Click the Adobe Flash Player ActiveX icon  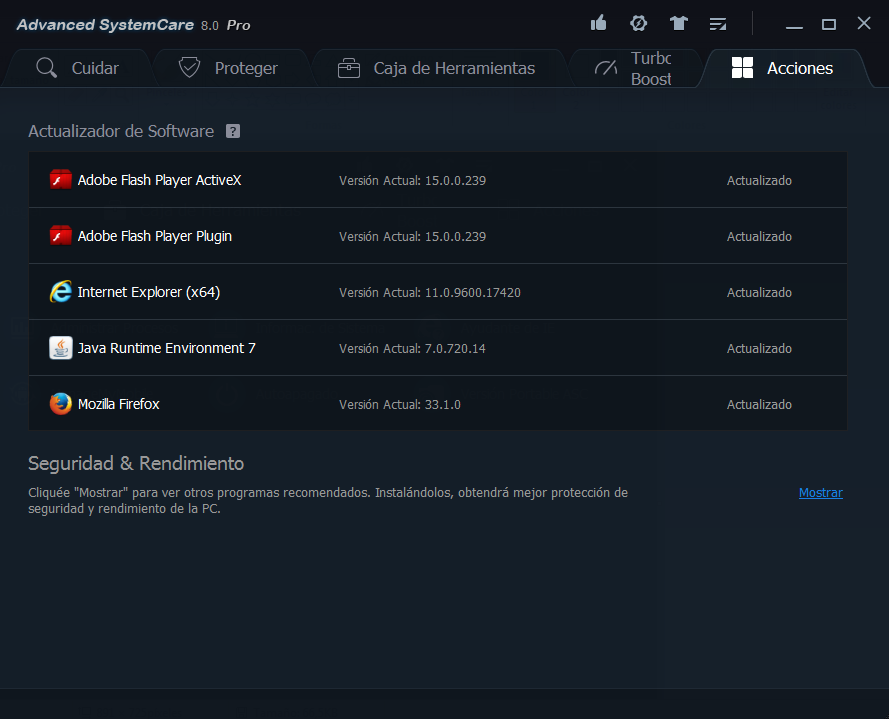tap(61, 180)
